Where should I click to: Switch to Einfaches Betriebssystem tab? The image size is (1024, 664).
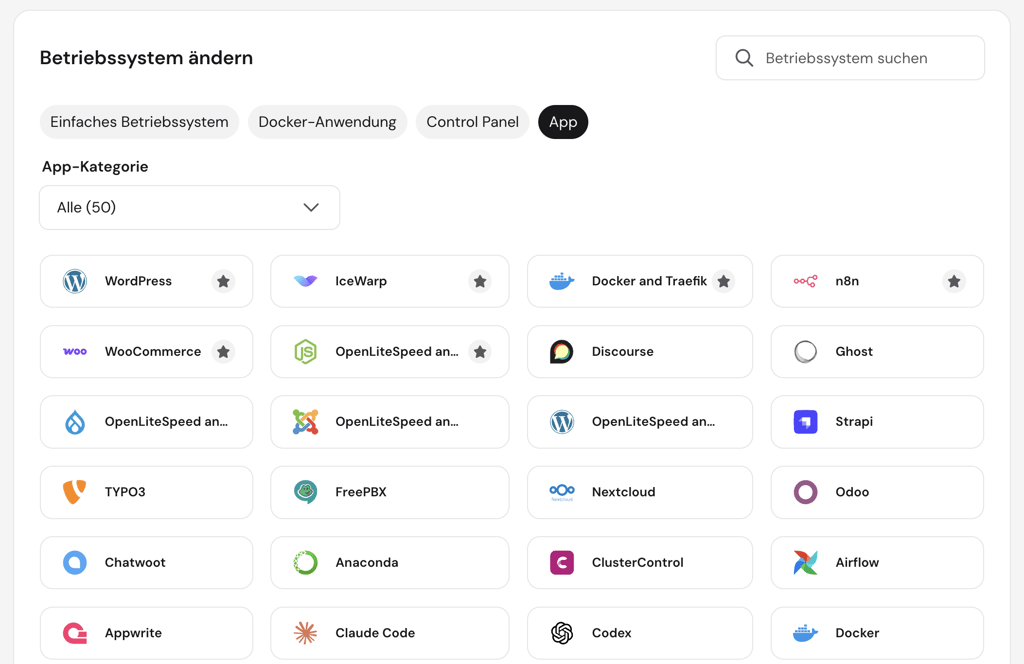139,122
